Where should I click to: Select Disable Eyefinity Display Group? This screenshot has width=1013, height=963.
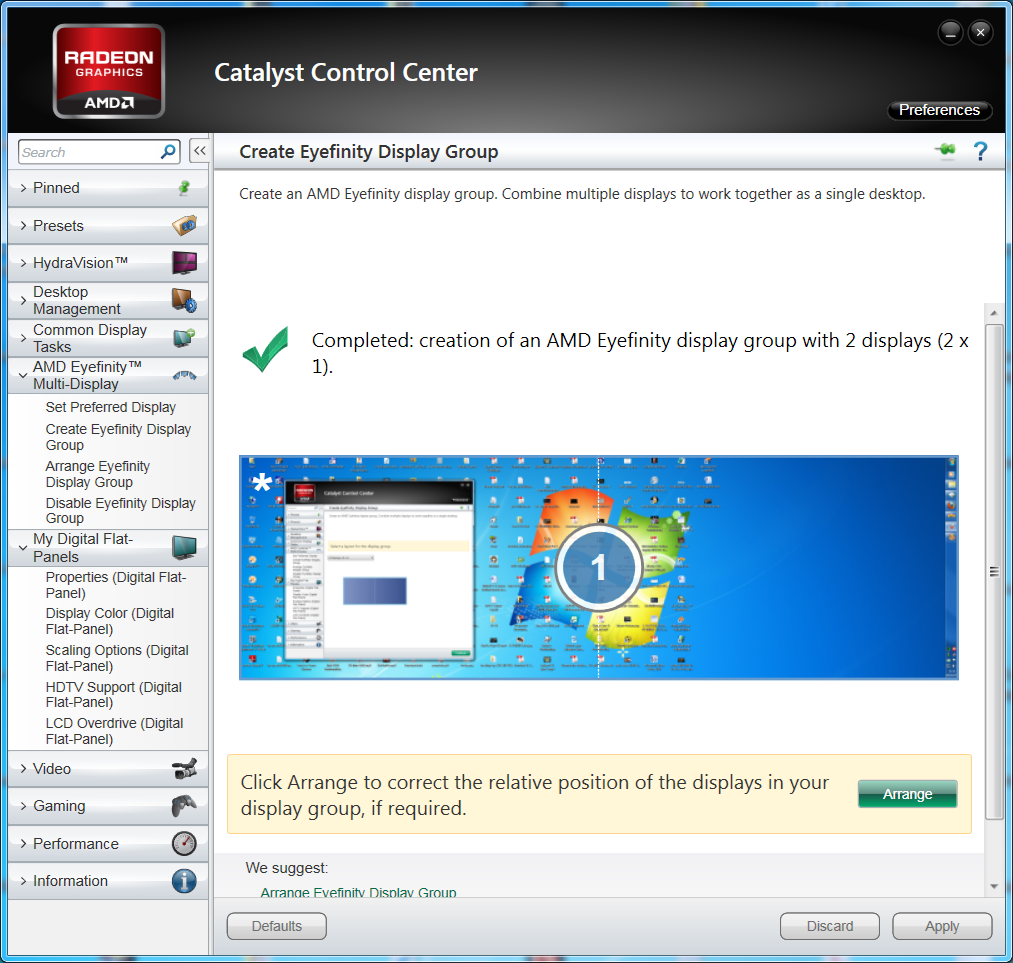[120, 510]
